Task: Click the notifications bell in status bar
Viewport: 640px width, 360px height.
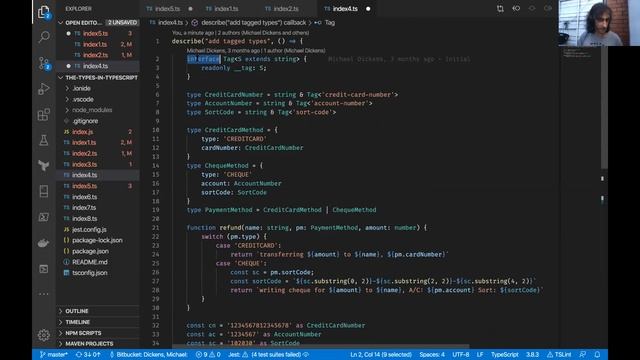Action: point(597,354)
